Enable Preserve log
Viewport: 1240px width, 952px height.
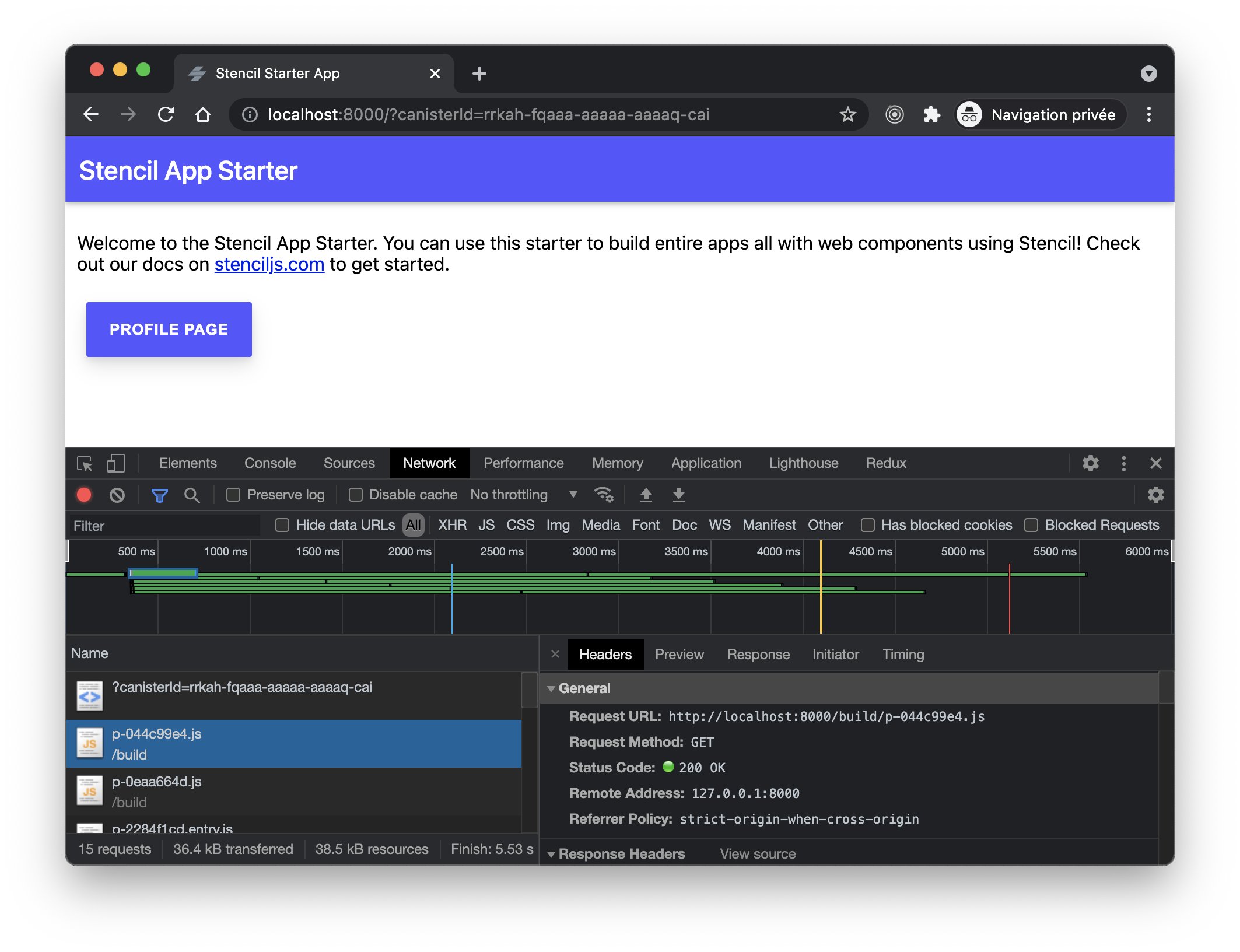(233, 495)
